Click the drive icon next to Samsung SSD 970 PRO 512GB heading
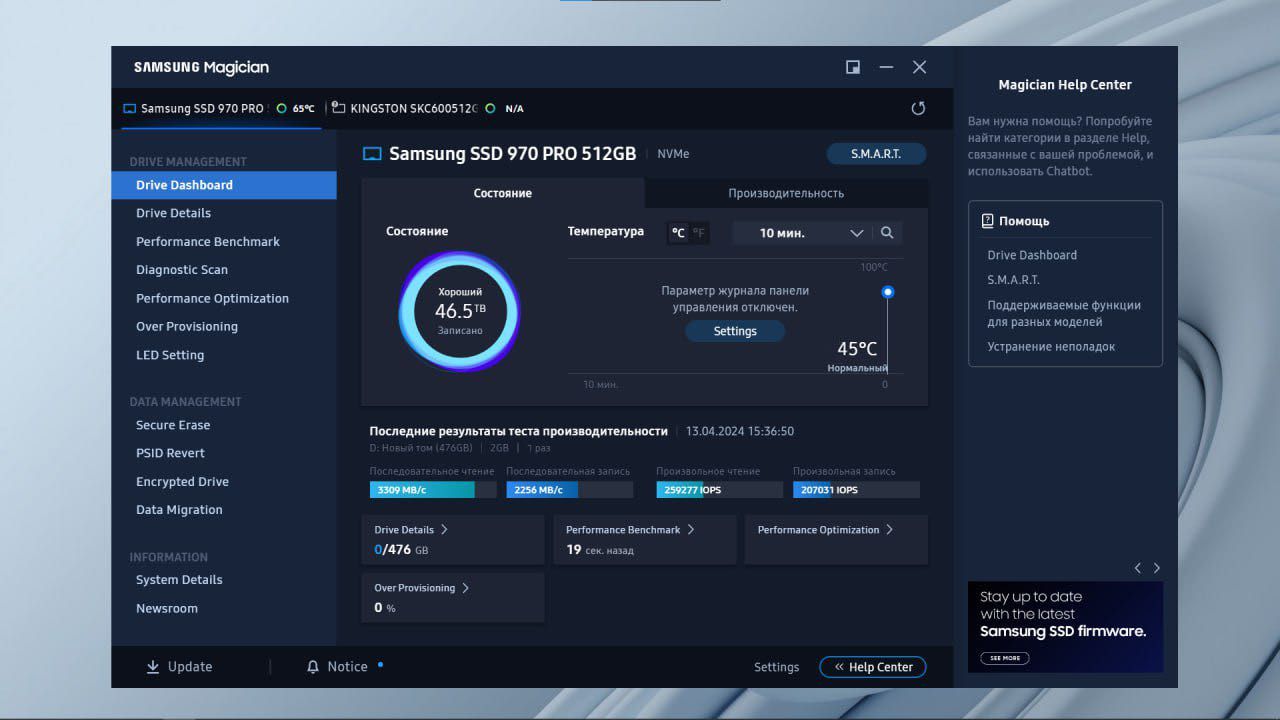1280x720 pixels. [x=372, y=154]
